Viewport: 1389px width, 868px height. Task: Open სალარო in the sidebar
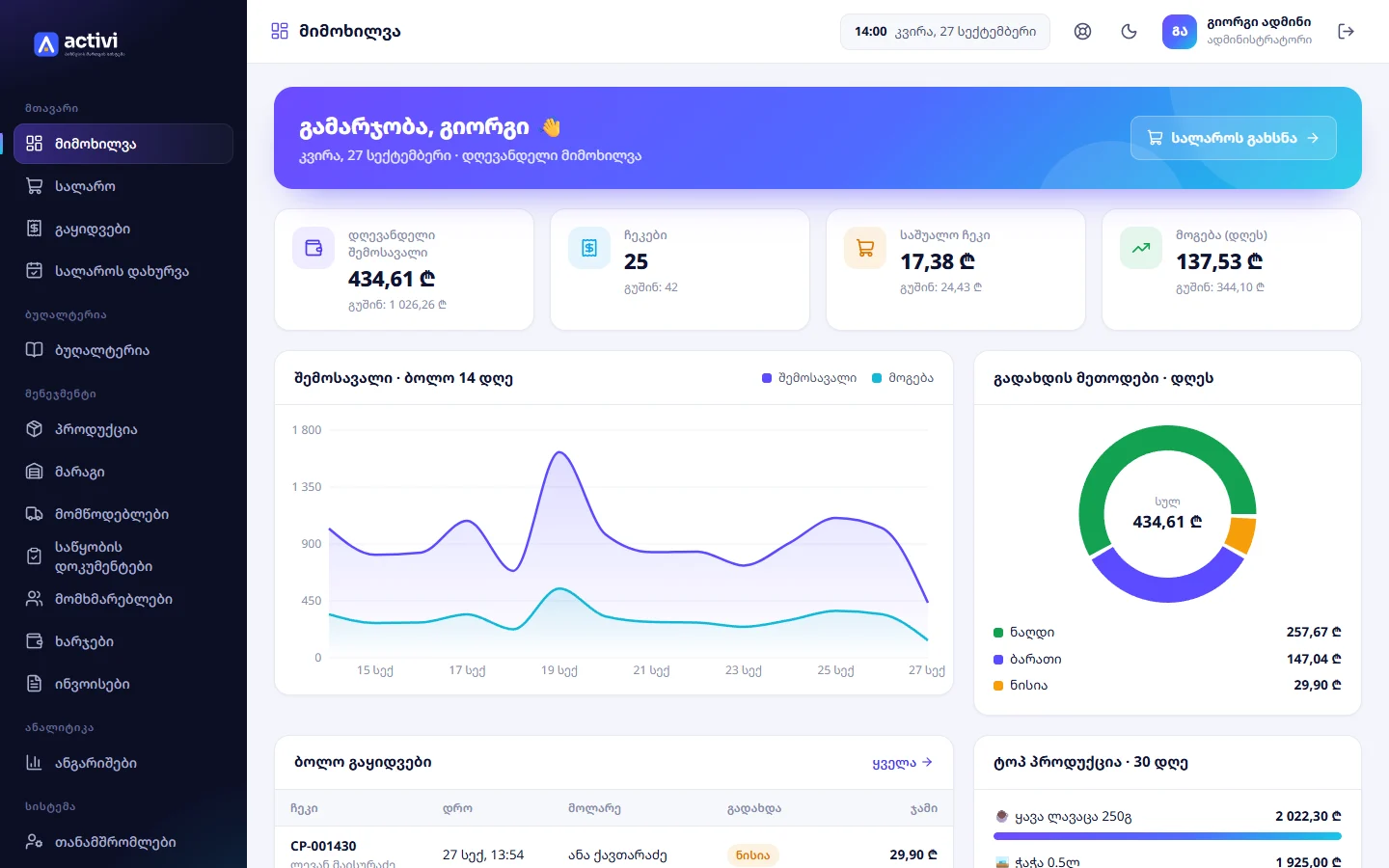pos(123,186)
